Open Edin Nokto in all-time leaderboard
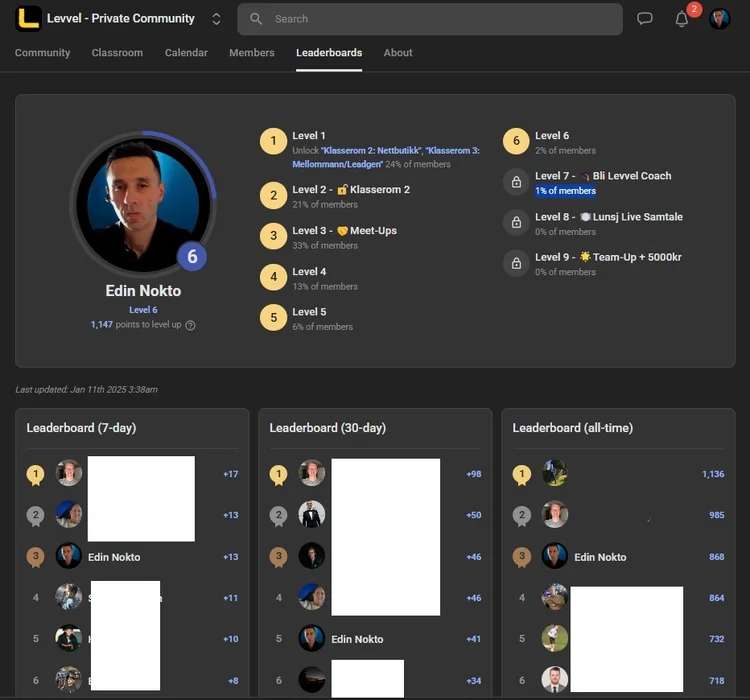 tap(600, 557)
